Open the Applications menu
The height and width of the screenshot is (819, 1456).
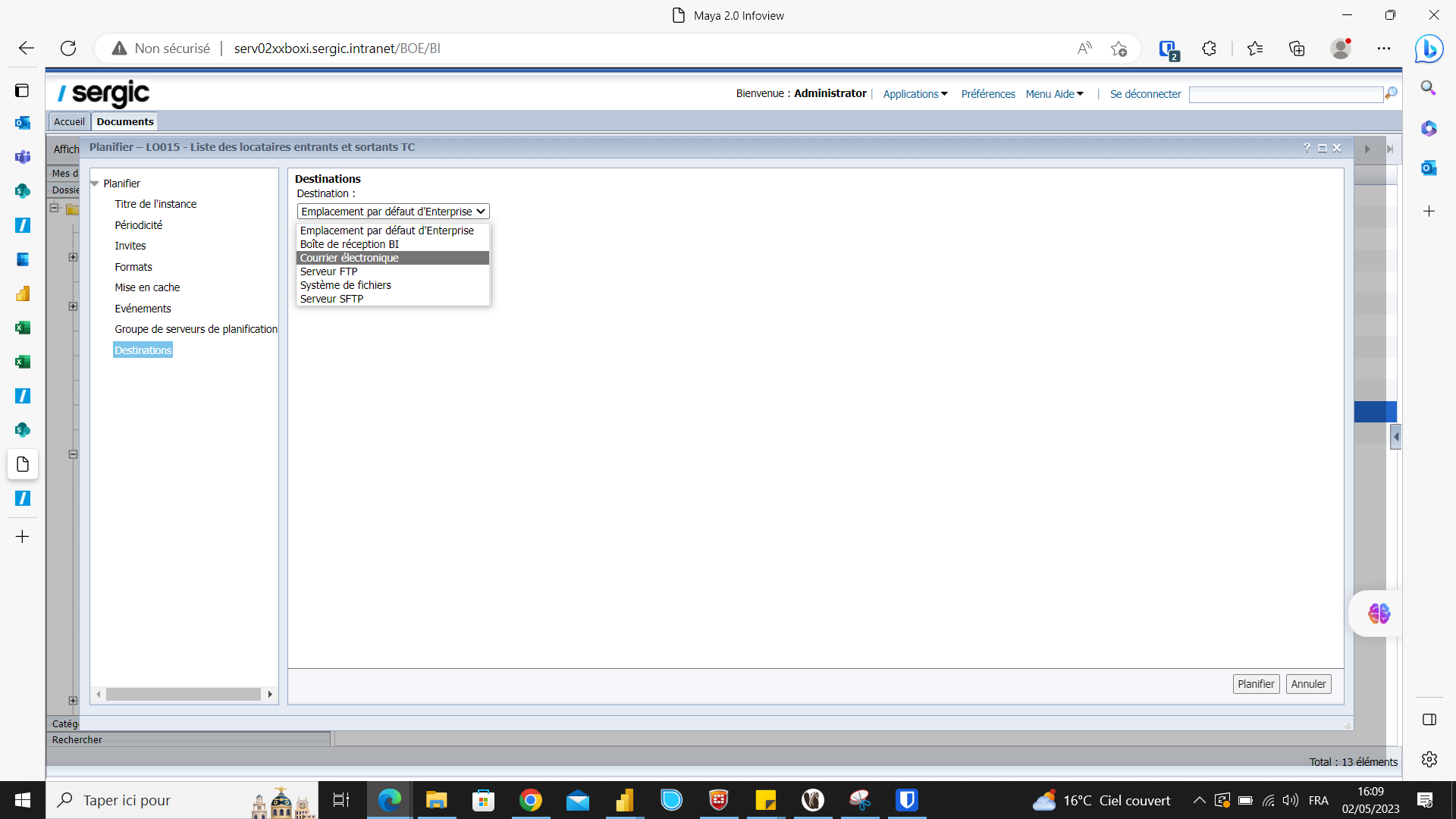pos(915,94)
